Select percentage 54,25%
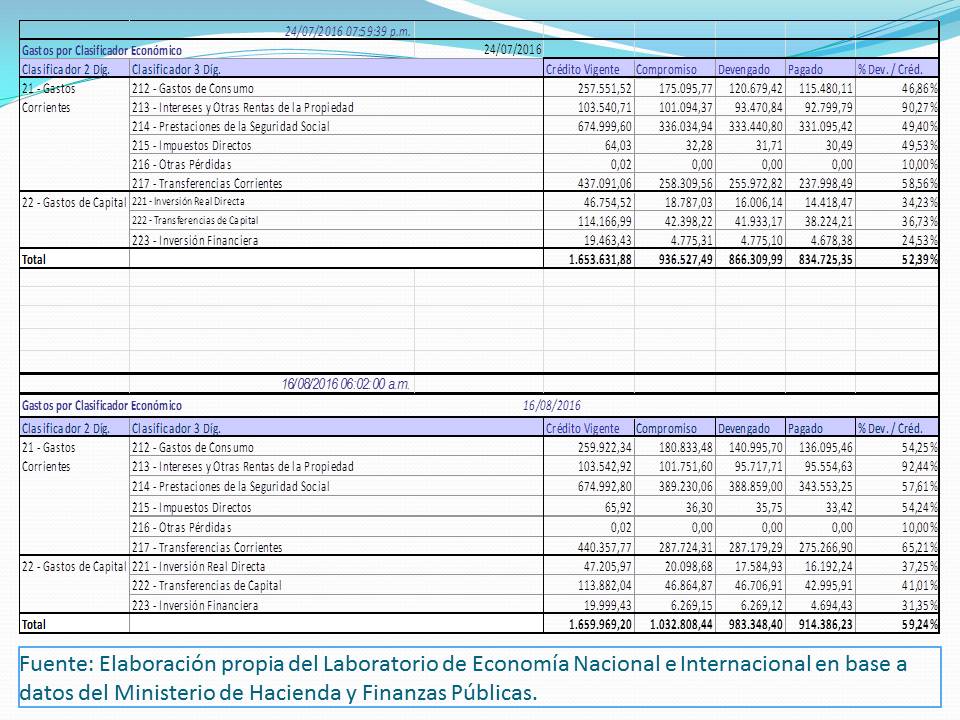960x720 pixels. point(919,447)
